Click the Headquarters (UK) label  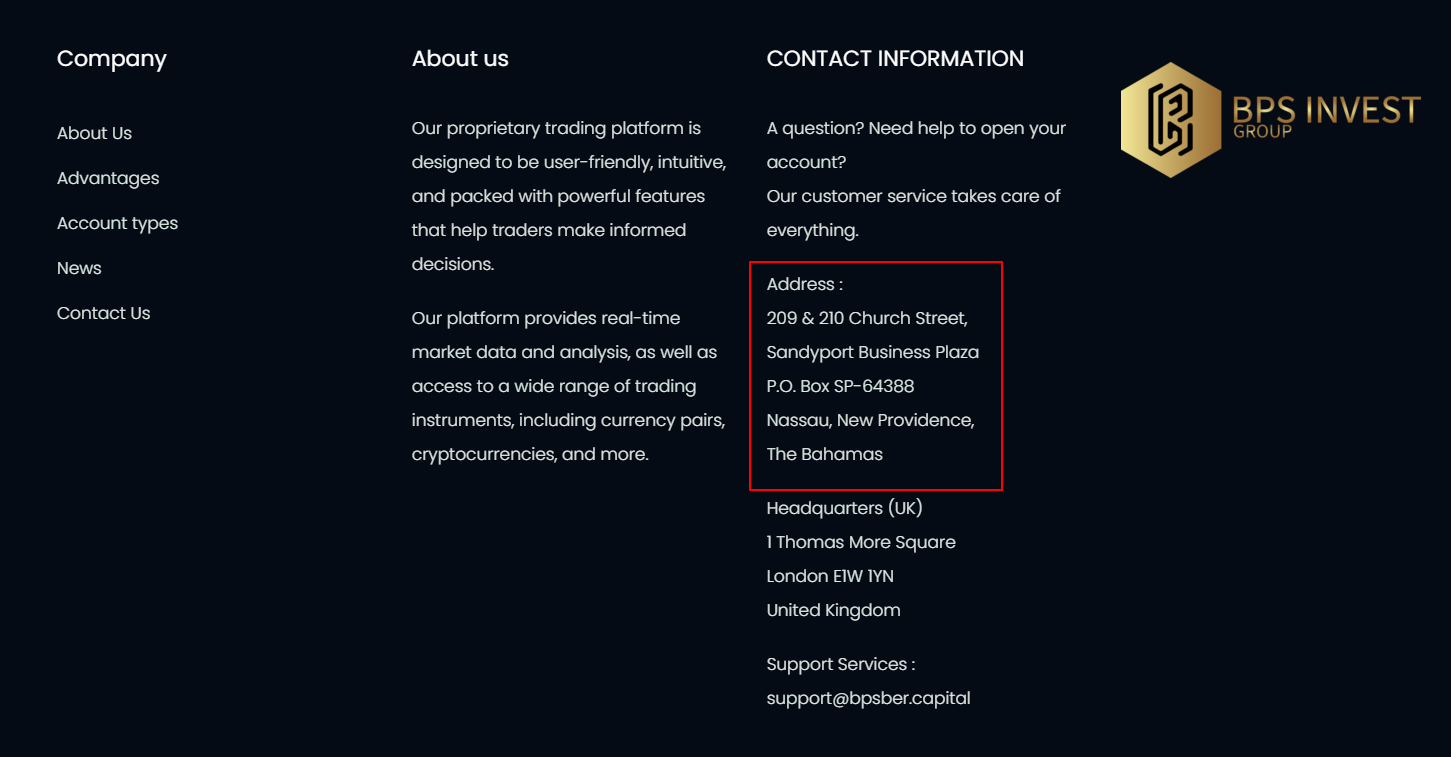844,508
